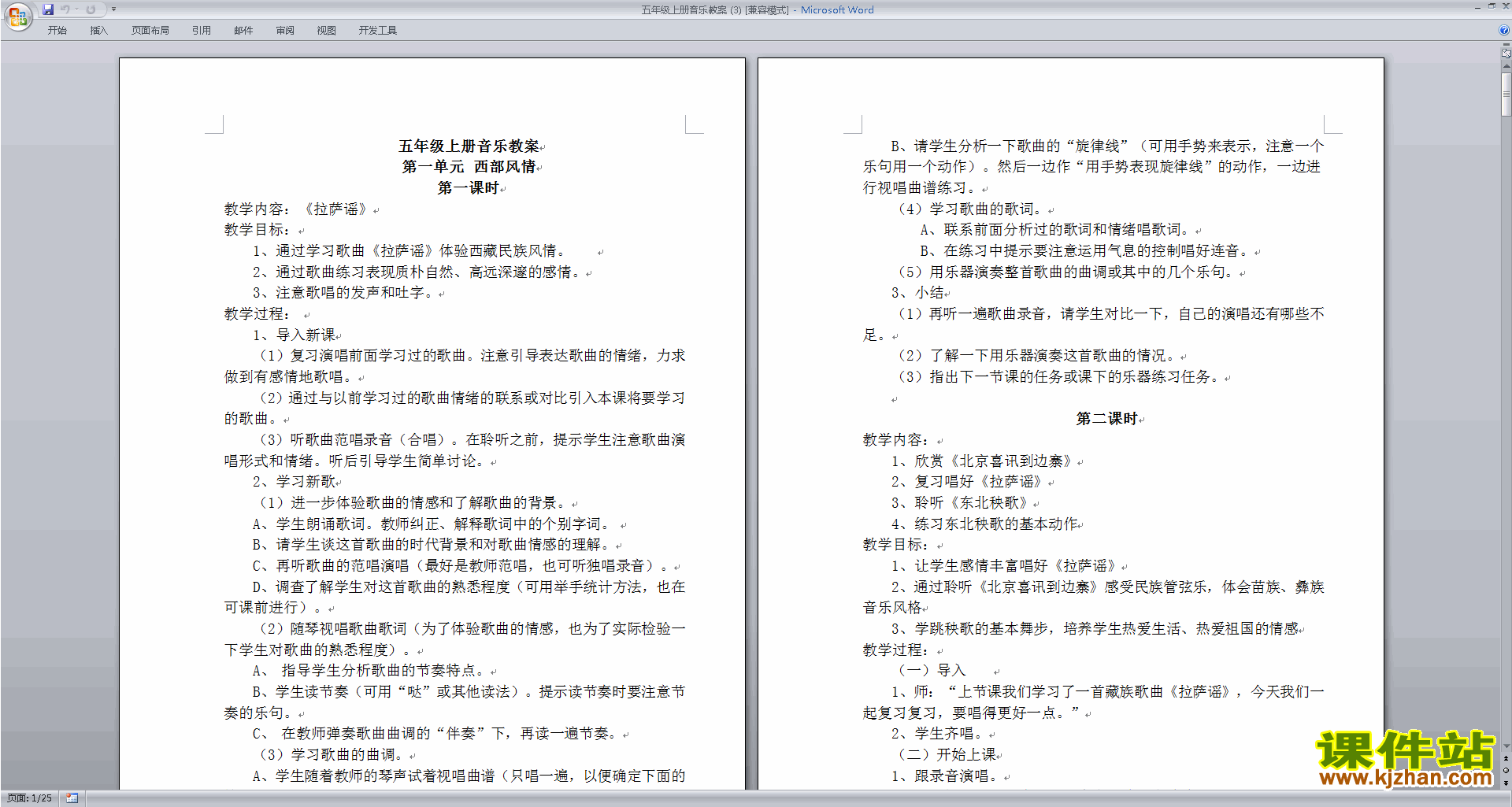The width and height of the screenshot is (1512, 807).
Task: Click the line 1、导入新课
Action: tap(294, 335)
